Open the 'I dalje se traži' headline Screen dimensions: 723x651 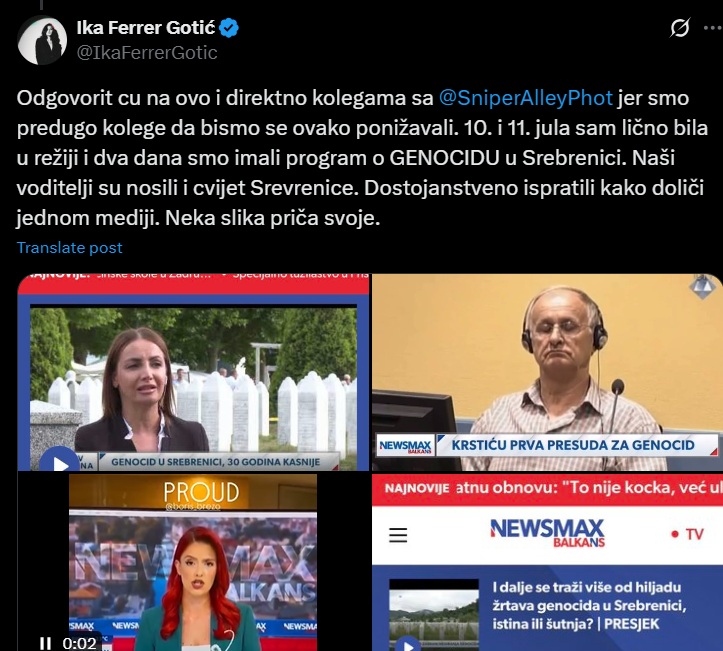coord(589,605)
